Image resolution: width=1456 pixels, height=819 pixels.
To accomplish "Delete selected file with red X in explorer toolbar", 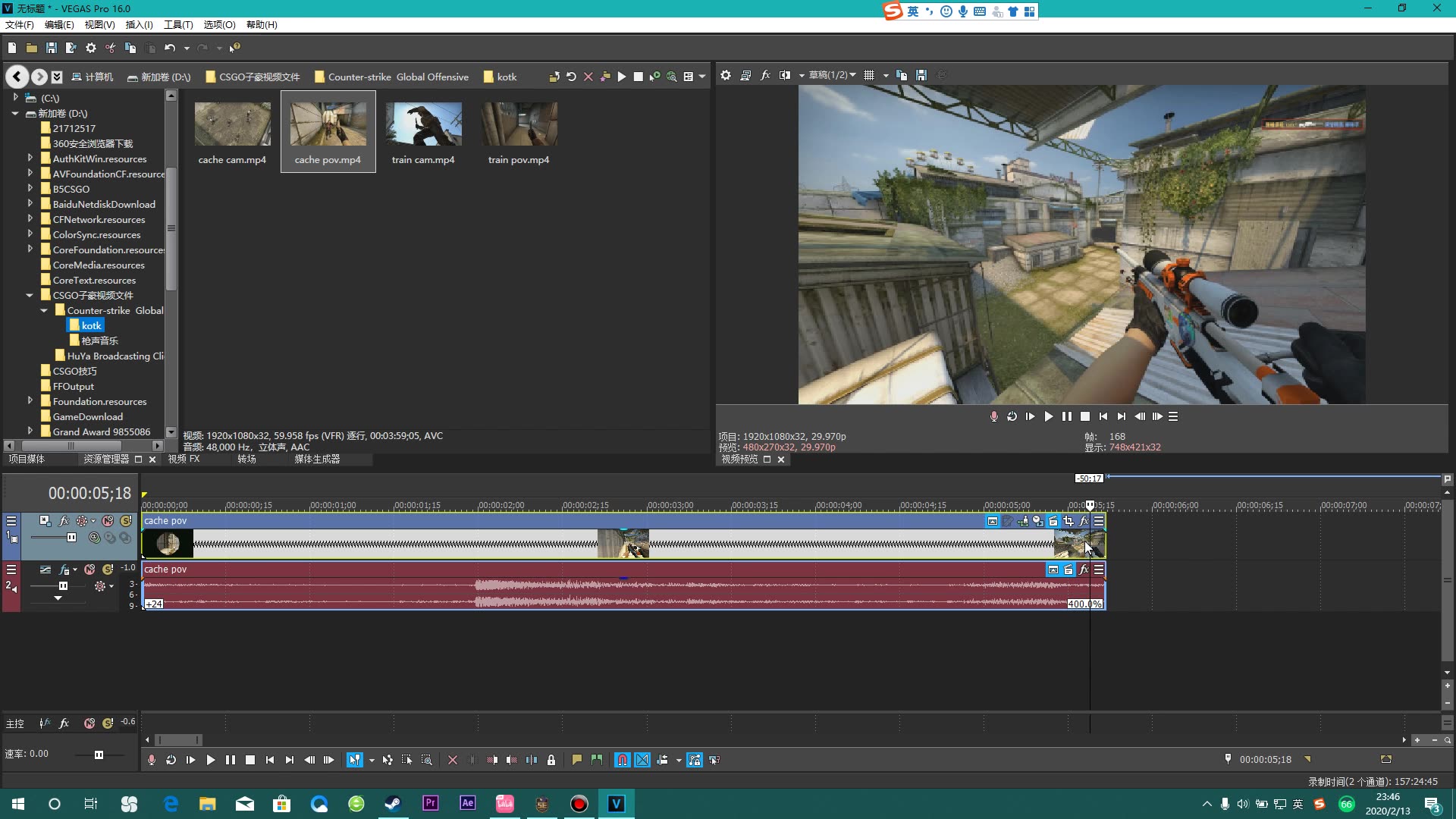I will coord(588,77).
